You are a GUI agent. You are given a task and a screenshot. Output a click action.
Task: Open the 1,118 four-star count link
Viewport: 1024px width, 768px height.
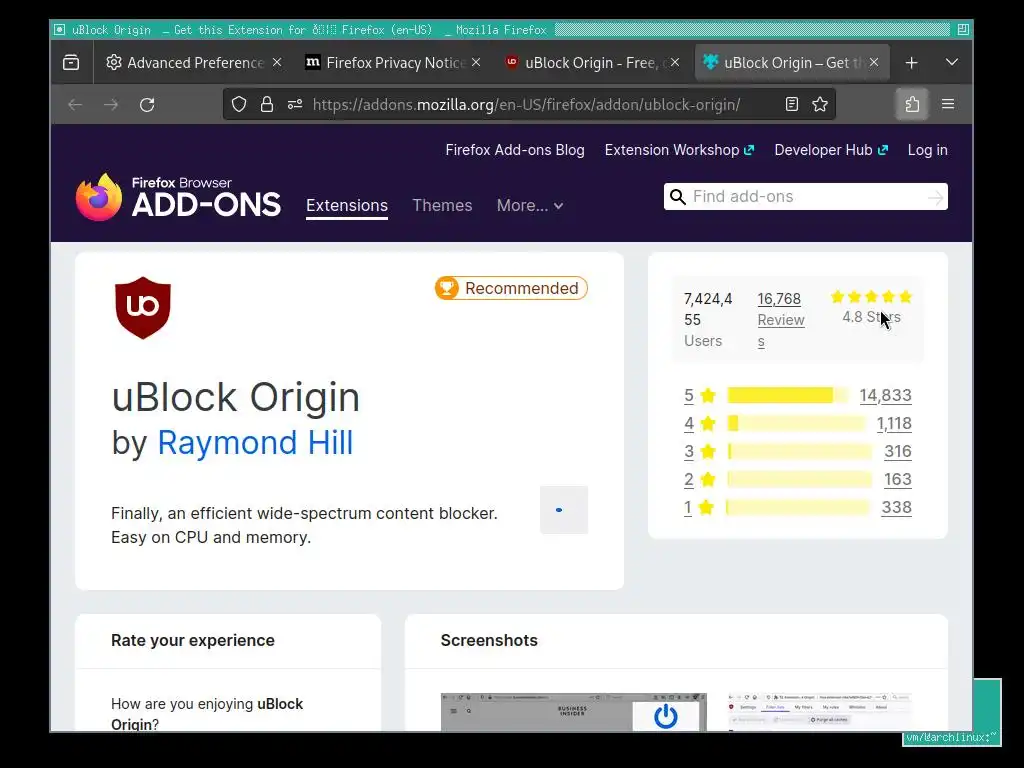click(x=894, y=423)
